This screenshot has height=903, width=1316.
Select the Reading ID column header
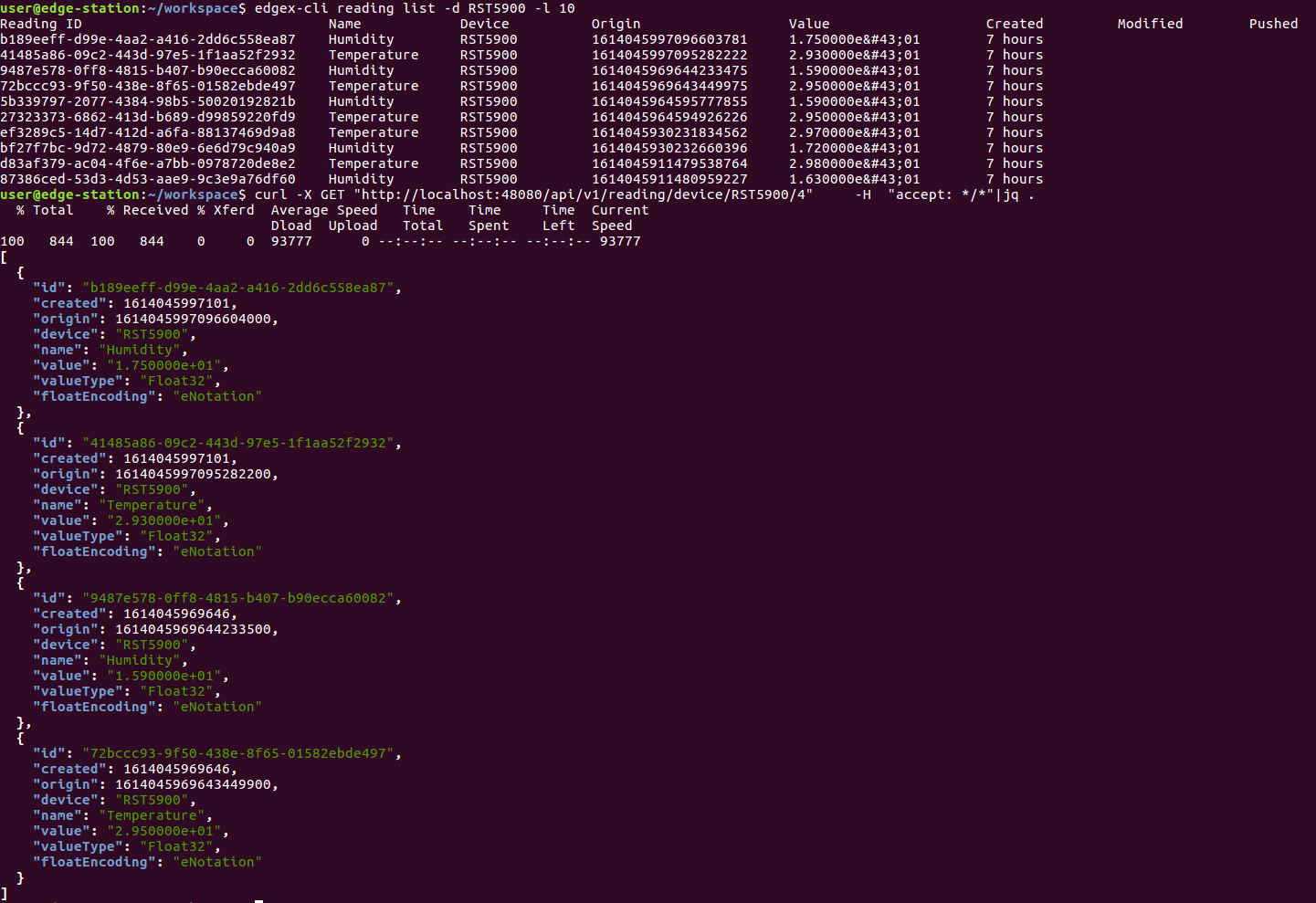pyautogui.click(x=41, y=23)
